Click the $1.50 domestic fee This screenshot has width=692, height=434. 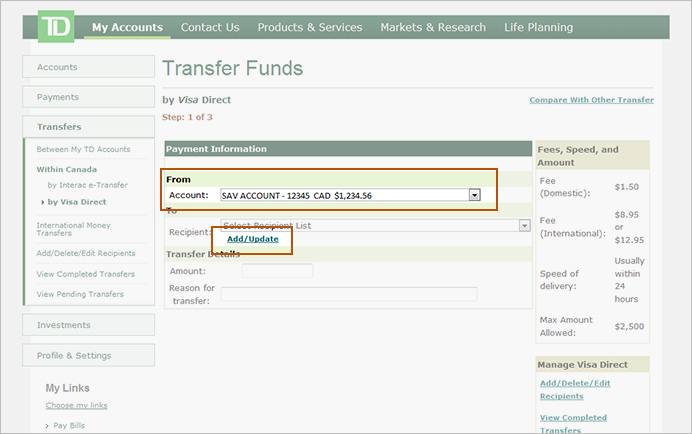pyautogui.click(x=627, y=187)
